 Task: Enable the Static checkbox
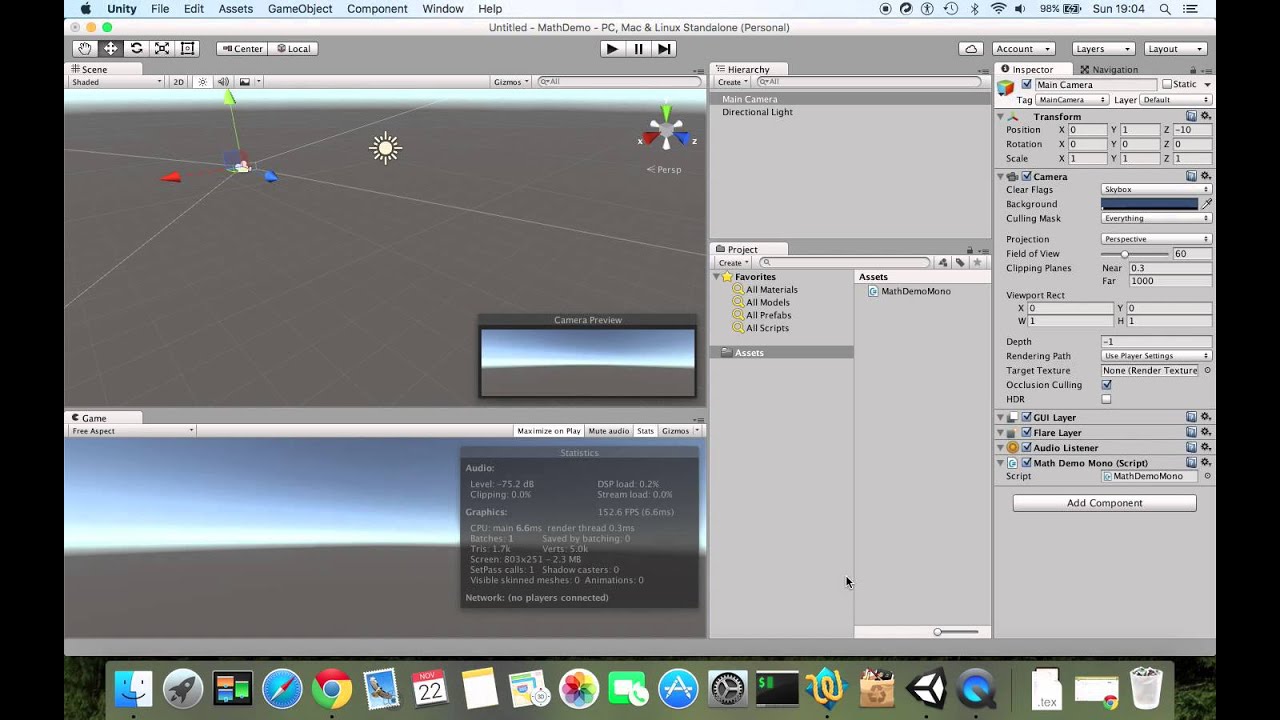(1165, 85)
